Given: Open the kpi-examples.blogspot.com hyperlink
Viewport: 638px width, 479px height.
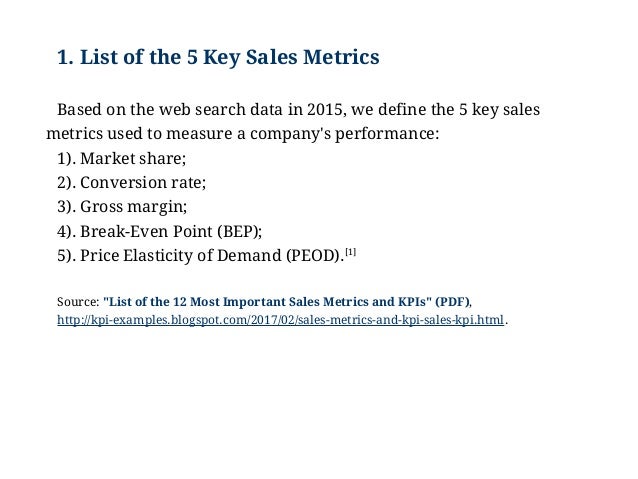Looking at the screenshot, I should (280, 320).
